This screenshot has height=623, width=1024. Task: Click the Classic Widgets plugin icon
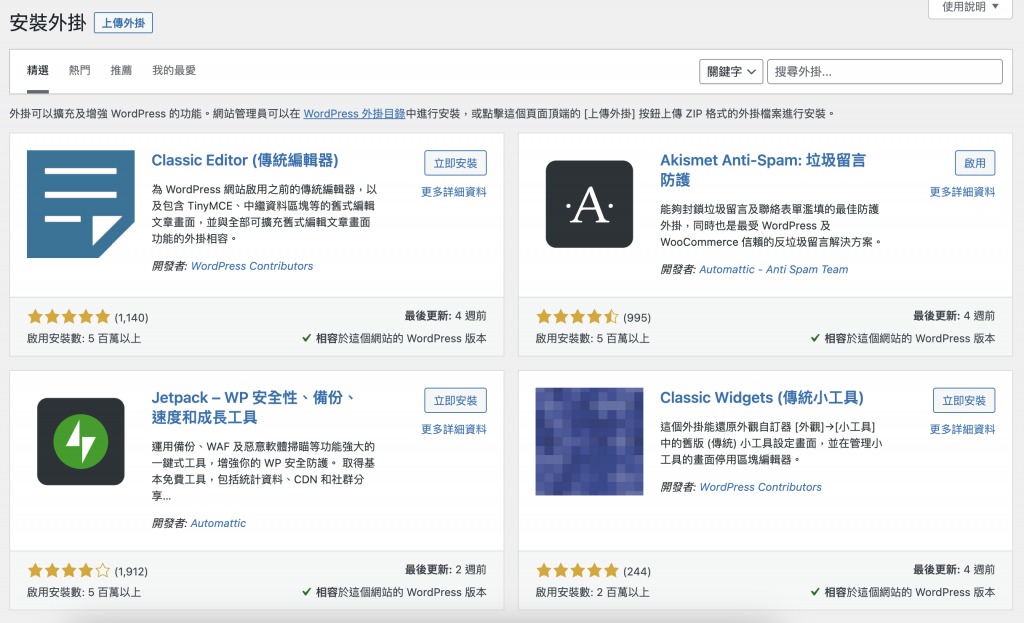pos(589,441)
